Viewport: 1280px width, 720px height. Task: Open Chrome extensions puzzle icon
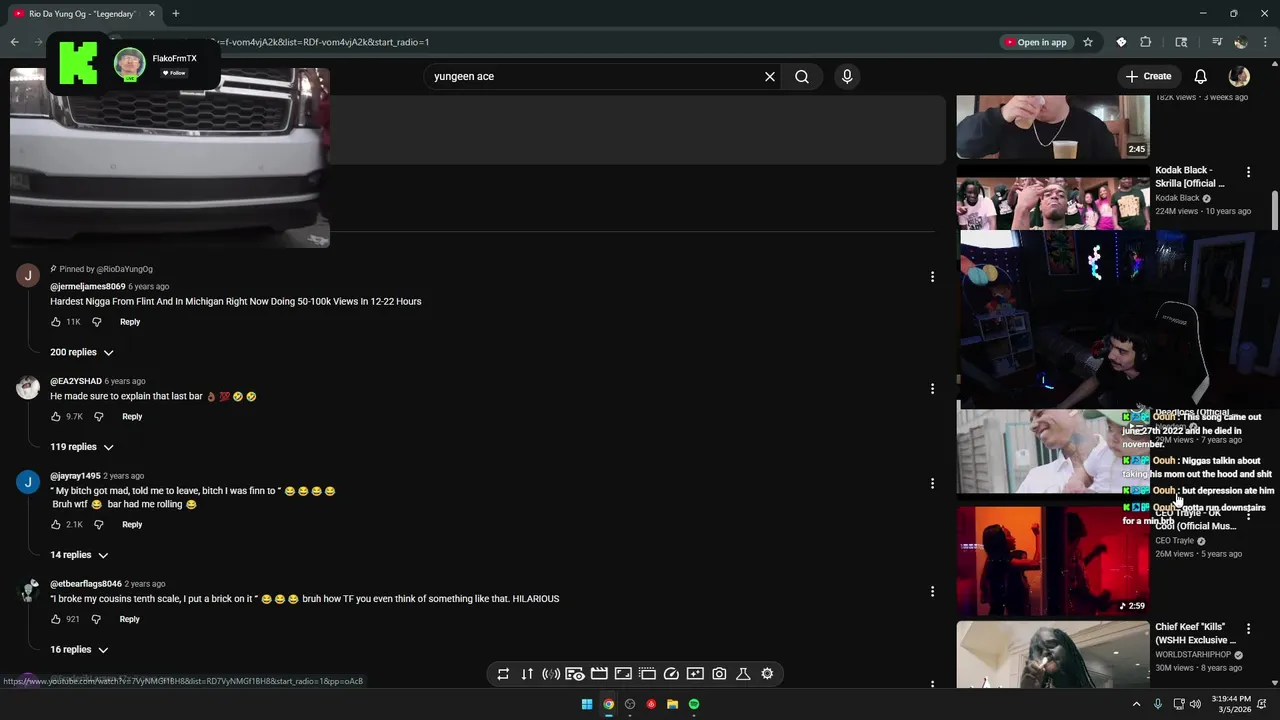pyautogui.click(x=1146, y=42)
